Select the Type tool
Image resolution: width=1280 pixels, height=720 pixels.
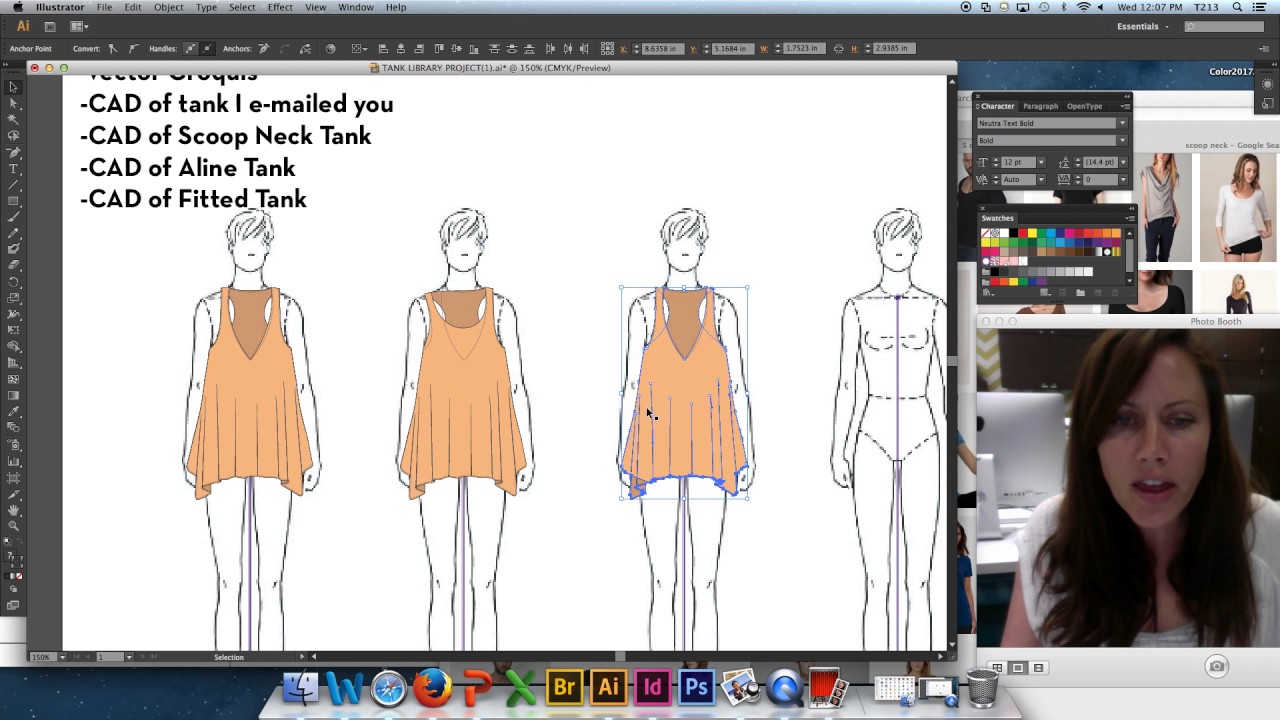(13, 169)
